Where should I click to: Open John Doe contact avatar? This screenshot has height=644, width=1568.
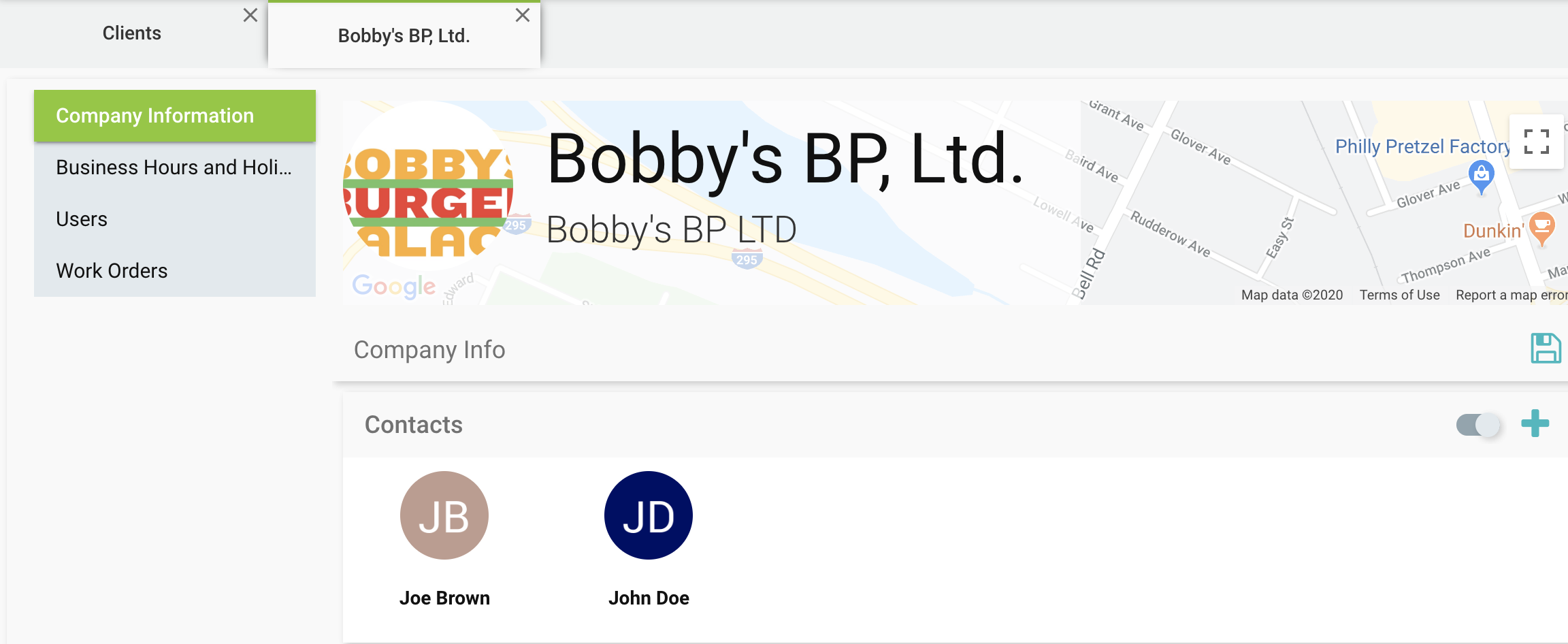pyautogui.click(x=649, y=515)
